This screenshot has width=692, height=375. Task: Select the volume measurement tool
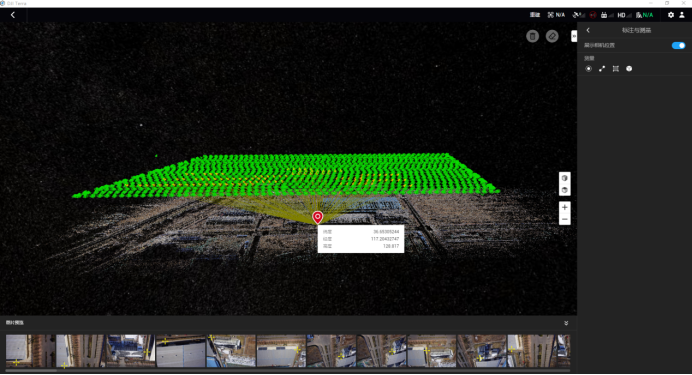tap(629, 69)
